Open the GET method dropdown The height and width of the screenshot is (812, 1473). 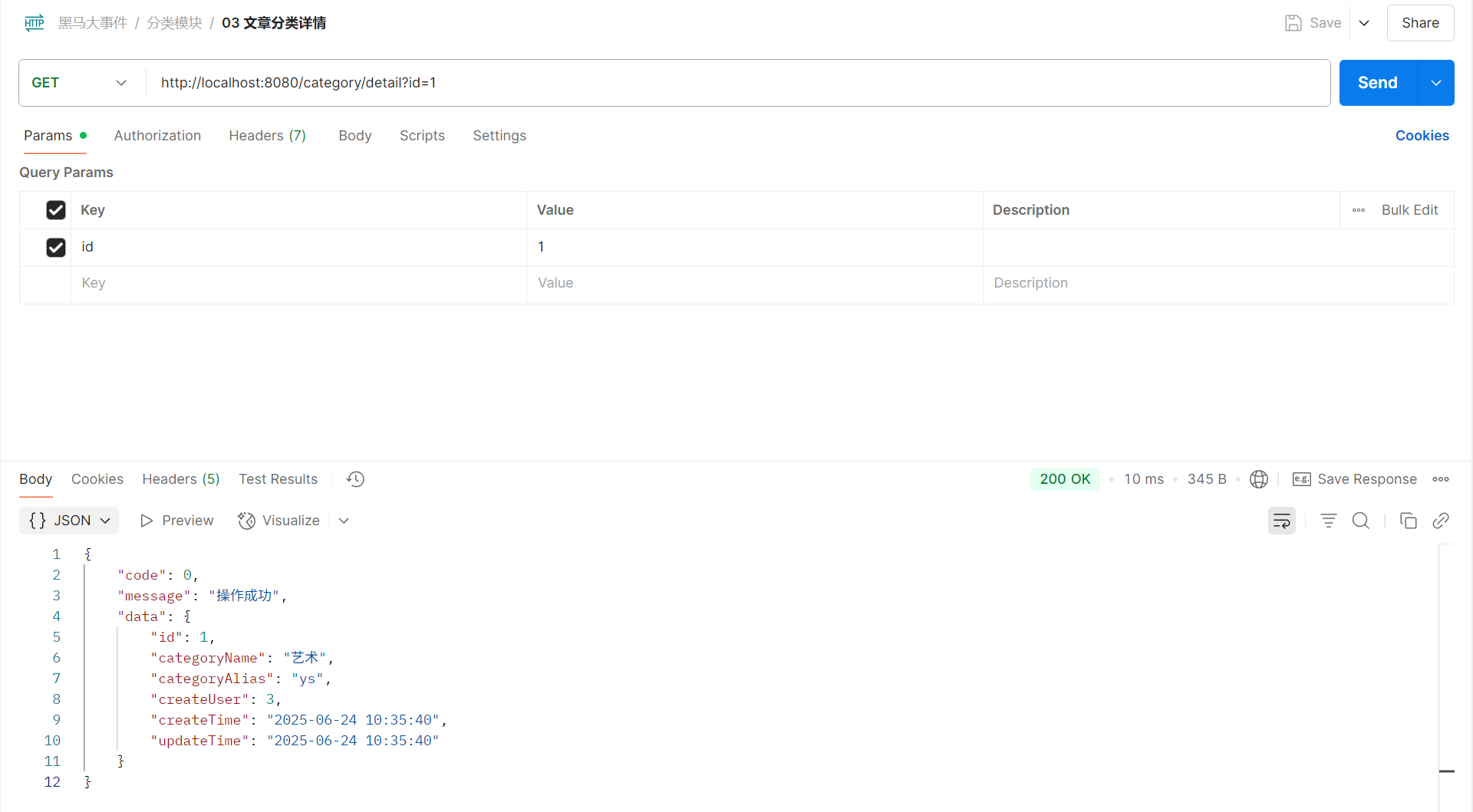click(x=79, y=83)
